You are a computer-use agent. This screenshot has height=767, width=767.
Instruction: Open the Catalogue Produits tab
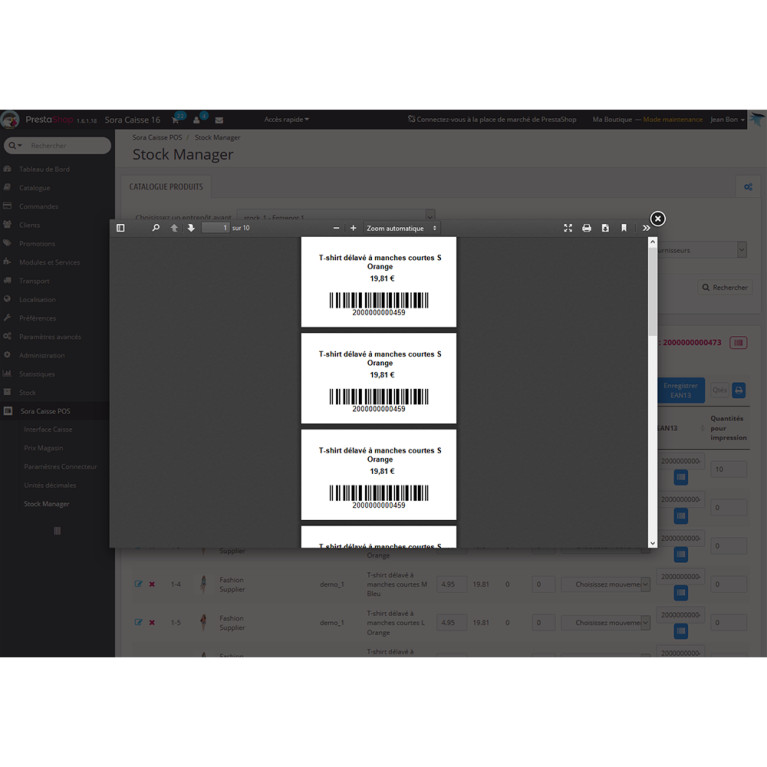[x=166, y=187]
